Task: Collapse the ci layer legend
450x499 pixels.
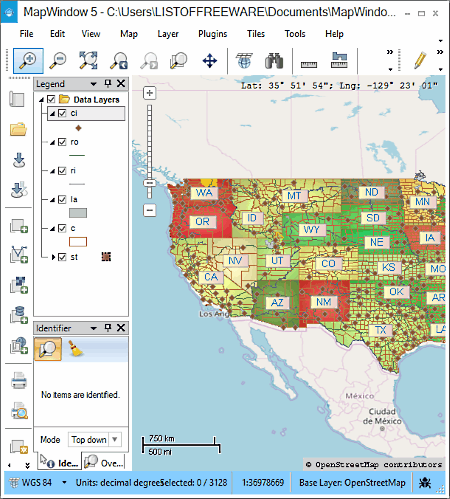Action: pos(53,114)
